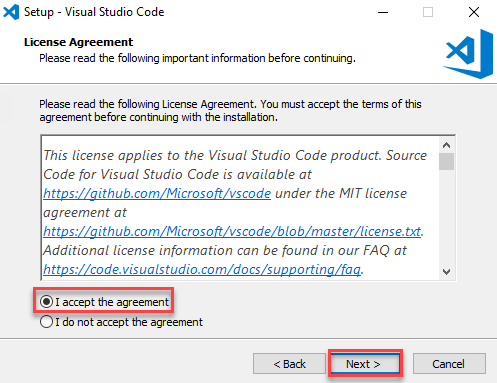Minimize the Setup window

click(383, 13)
